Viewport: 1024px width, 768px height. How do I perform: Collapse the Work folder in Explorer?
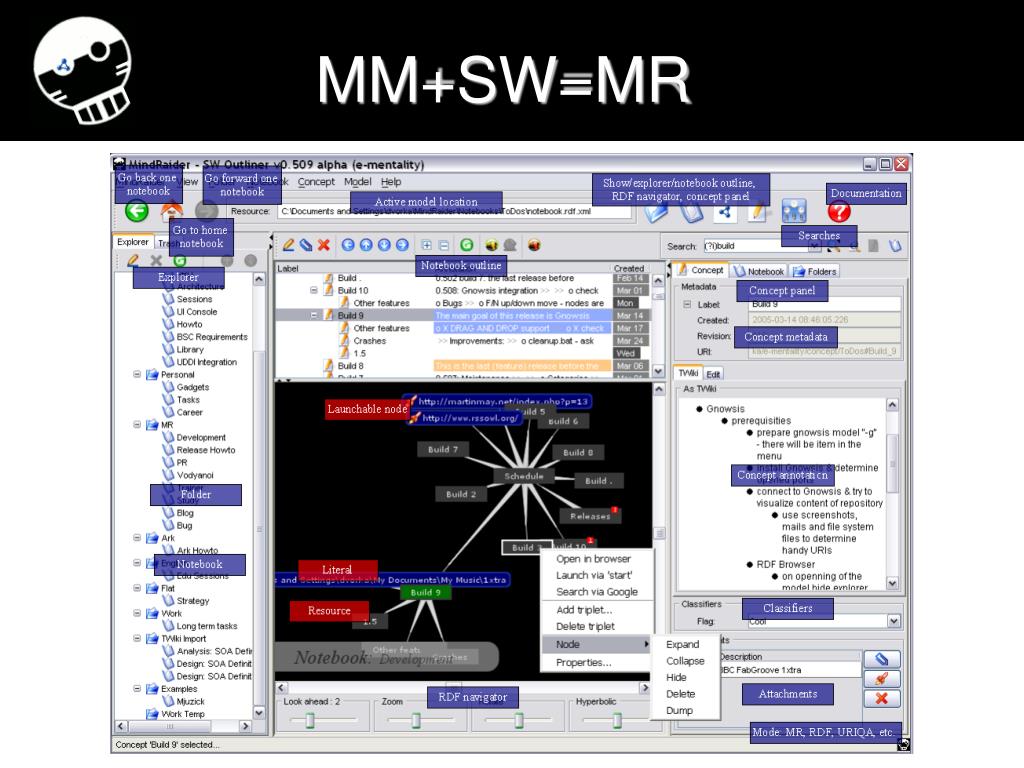click(137, 613)
